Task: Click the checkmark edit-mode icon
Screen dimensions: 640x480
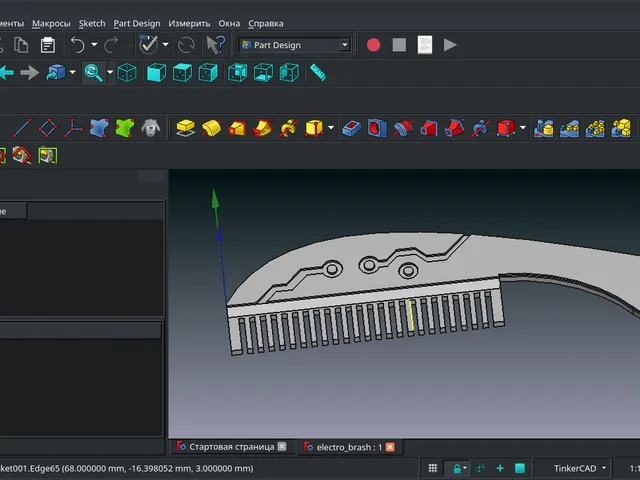Action: point(149,44)
